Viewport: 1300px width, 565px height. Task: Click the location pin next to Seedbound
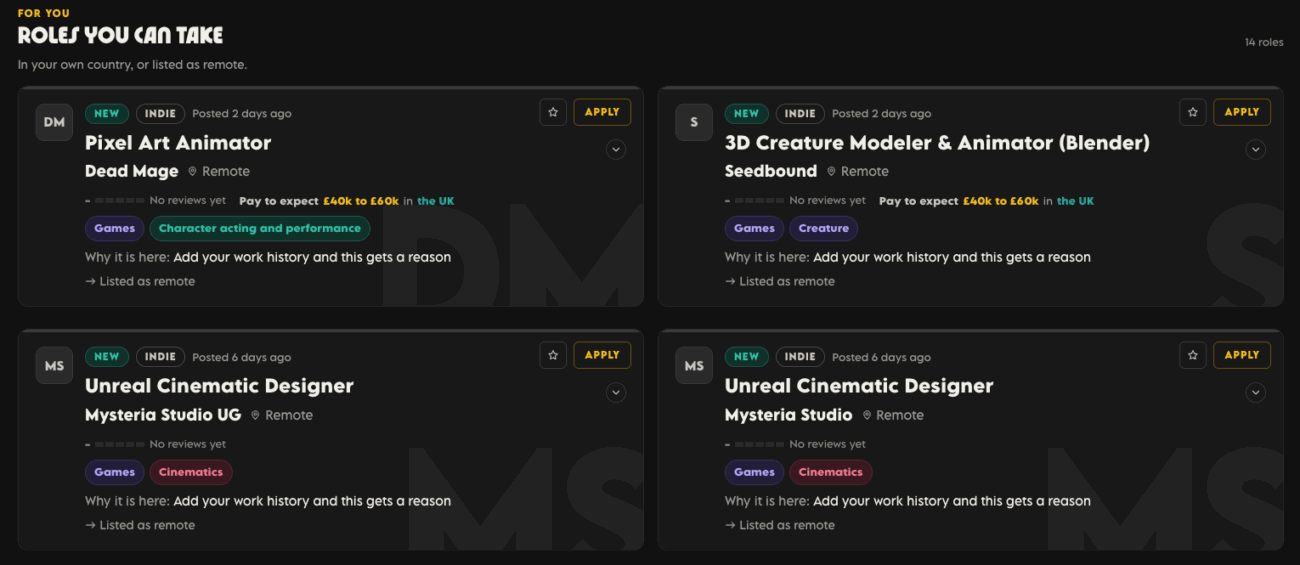[x=832, y=172]
